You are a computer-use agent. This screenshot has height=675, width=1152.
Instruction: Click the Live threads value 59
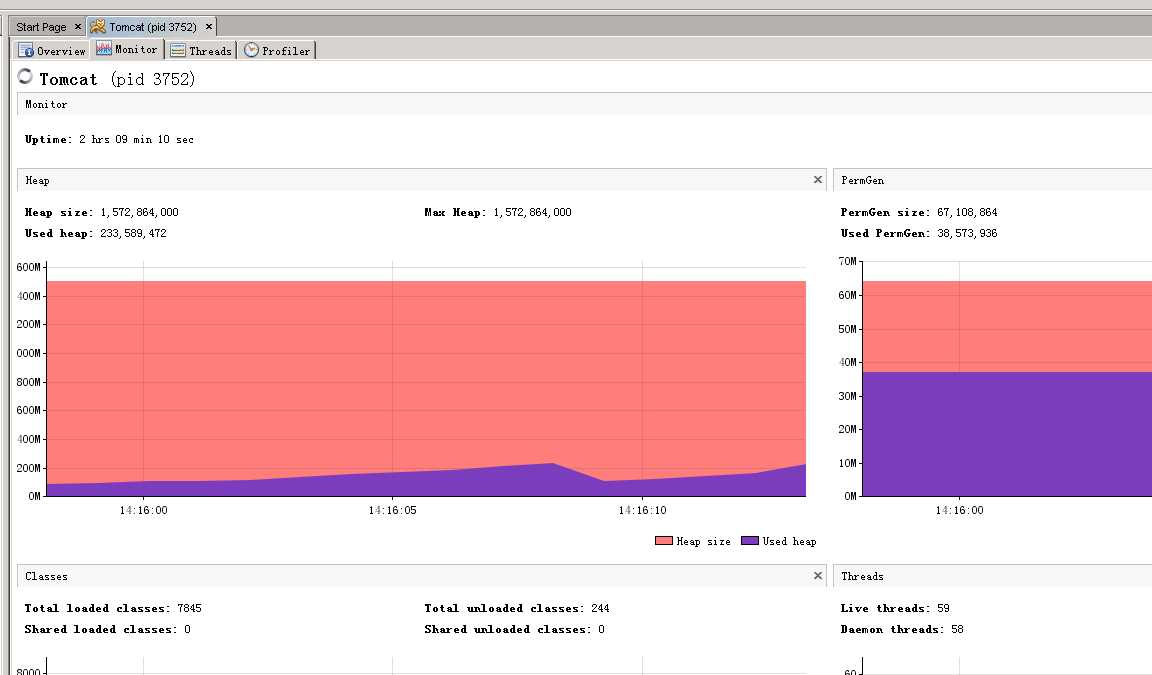pyautogui.click(x=943, y=608)
